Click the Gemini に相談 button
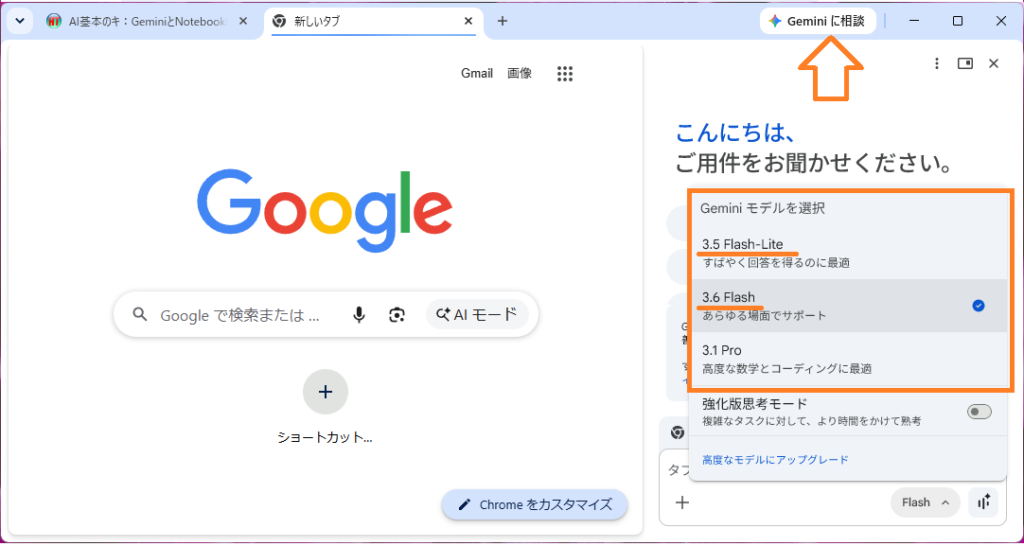Screen dimensions: 1024x546 click(x=818, y=21)
